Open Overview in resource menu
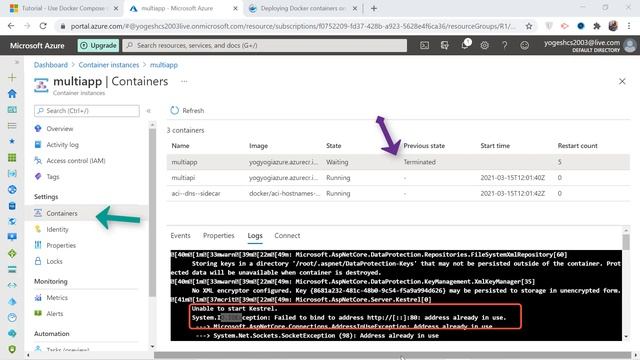The width and height of the screenshot is (640, 360). coord(60,129)
